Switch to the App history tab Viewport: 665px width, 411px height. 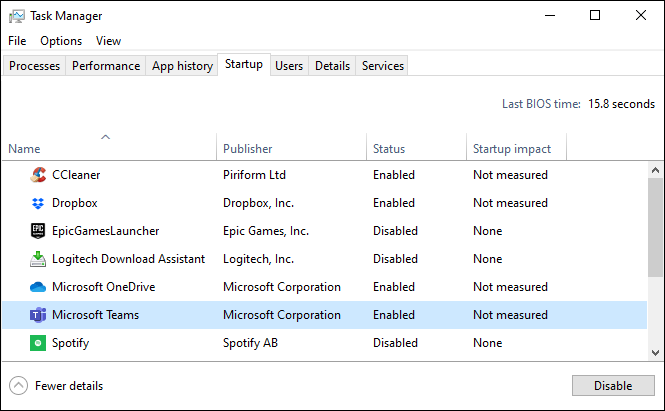point(182,66)
